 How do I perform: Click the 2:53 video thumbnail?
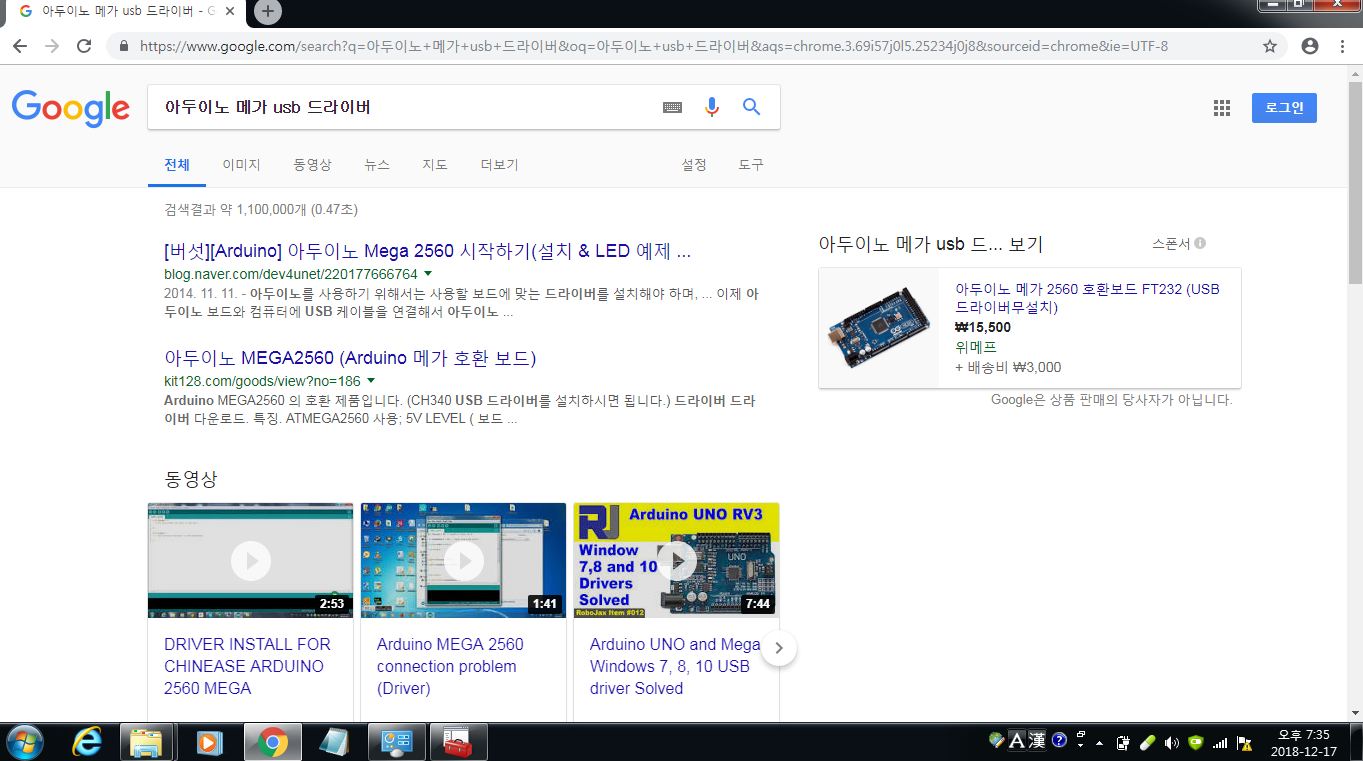tap(250, 560)
